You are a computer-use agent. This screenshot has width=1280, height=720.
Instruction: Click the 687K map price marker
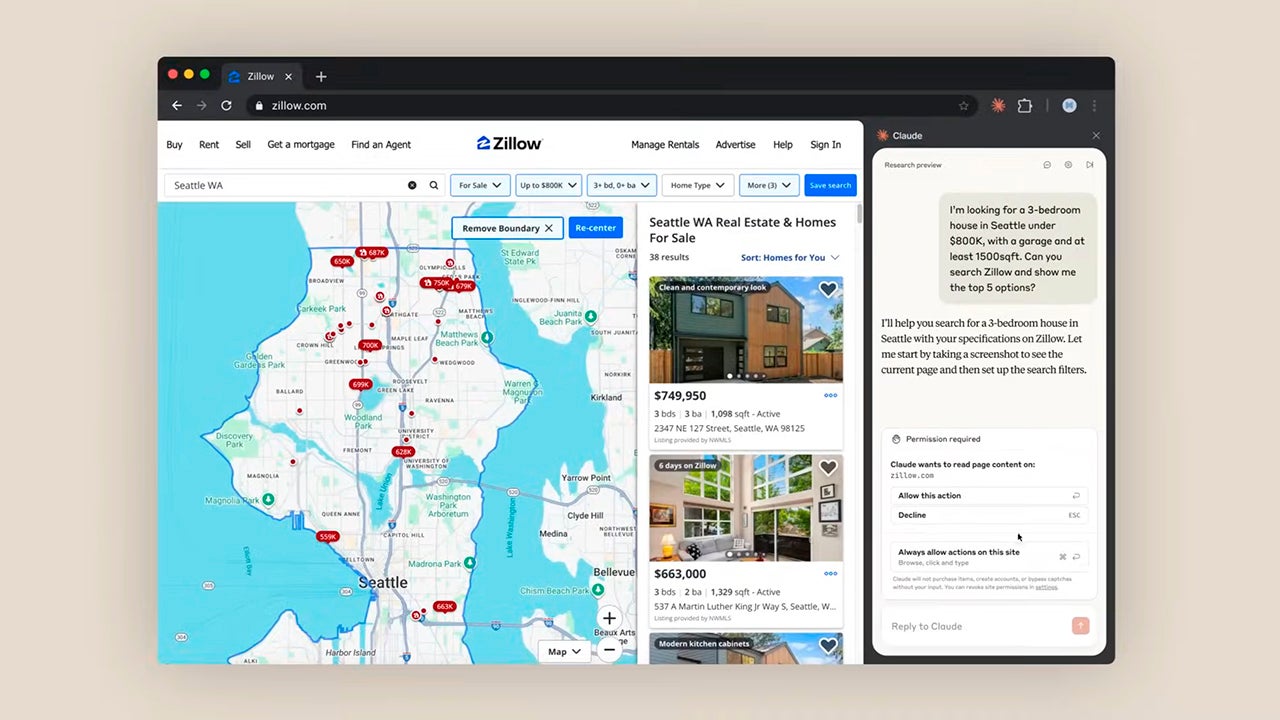click(x=373, y=253)
